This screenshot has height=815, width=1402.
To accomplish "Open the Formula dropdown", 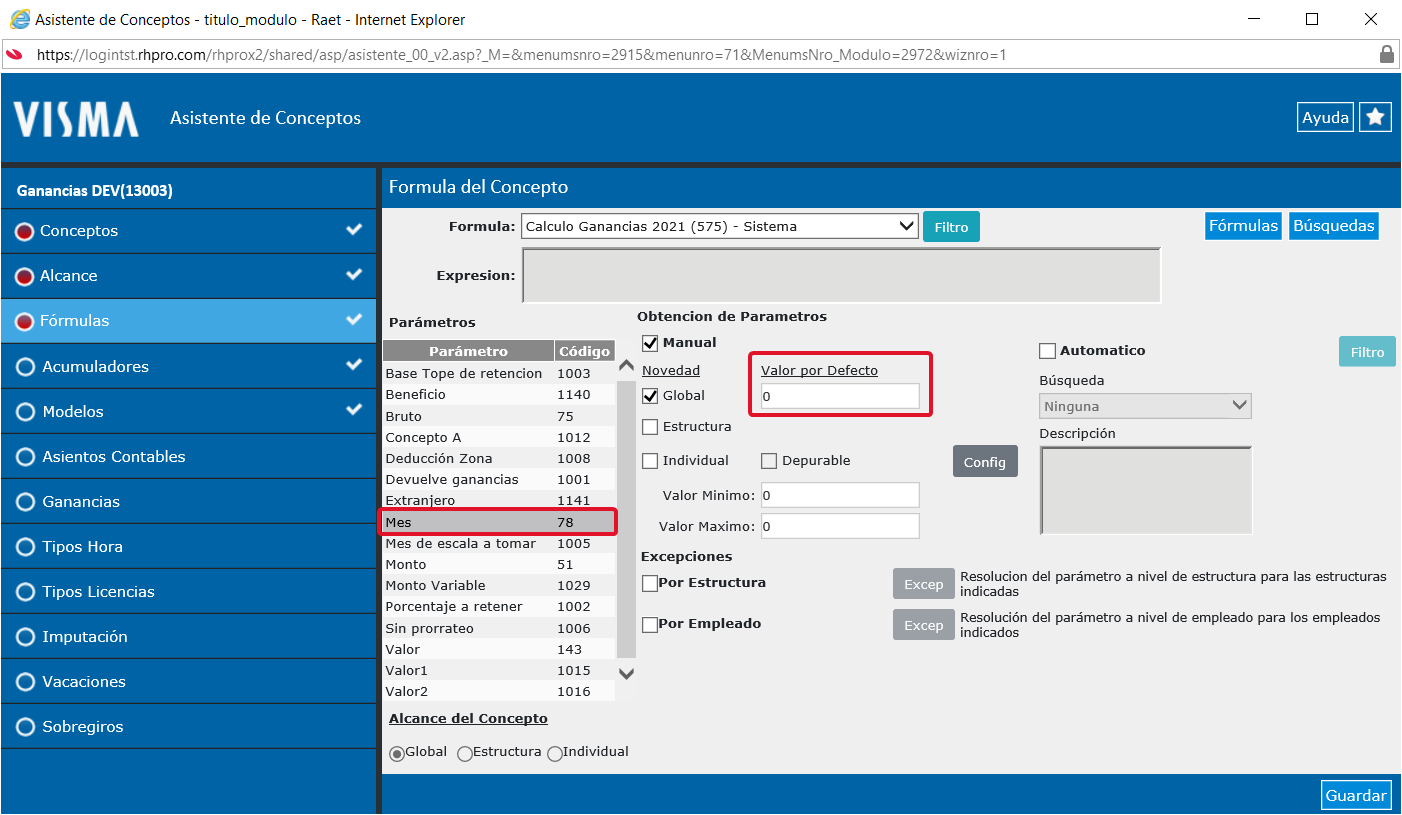I will pyautogui.click(x=719, y=226).
